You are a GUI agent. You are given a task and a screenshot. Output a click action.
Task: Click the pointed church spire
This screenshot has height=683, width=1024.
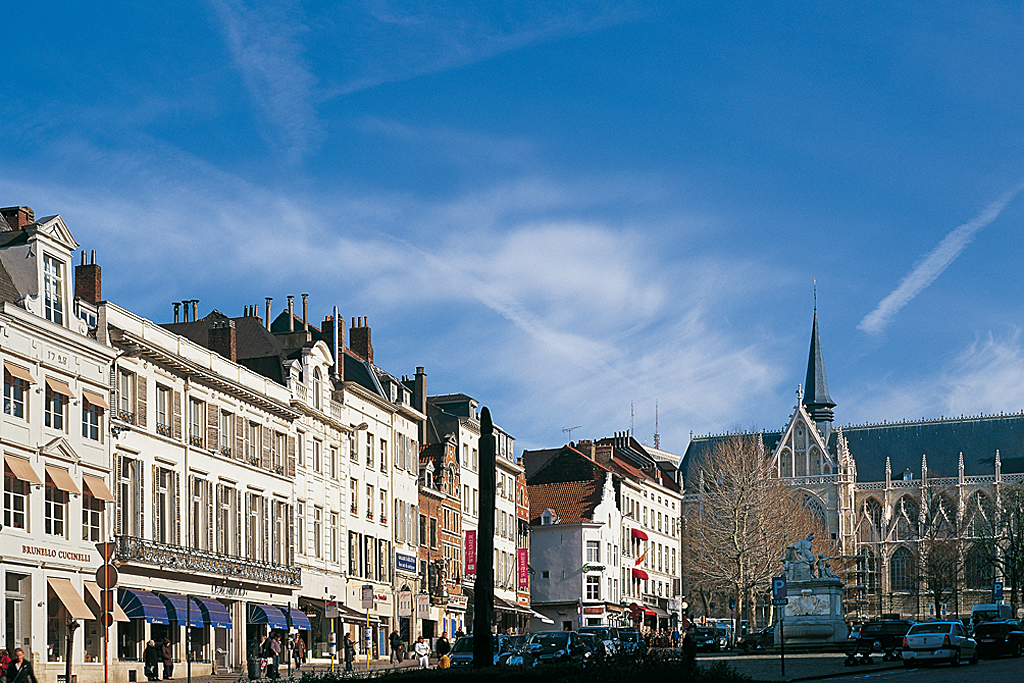(x=817, y=366)
